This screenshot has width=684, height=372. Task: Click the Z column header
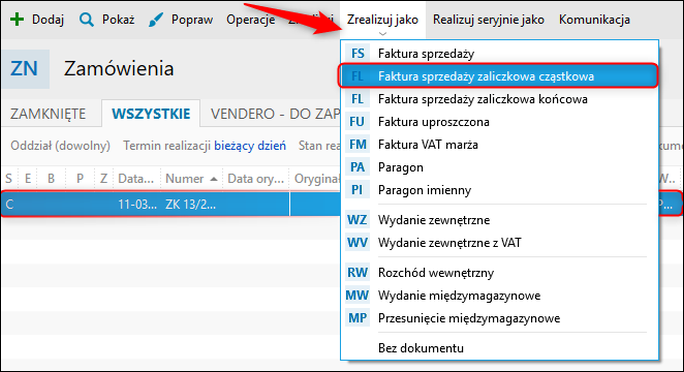click(x=103, y=179)
